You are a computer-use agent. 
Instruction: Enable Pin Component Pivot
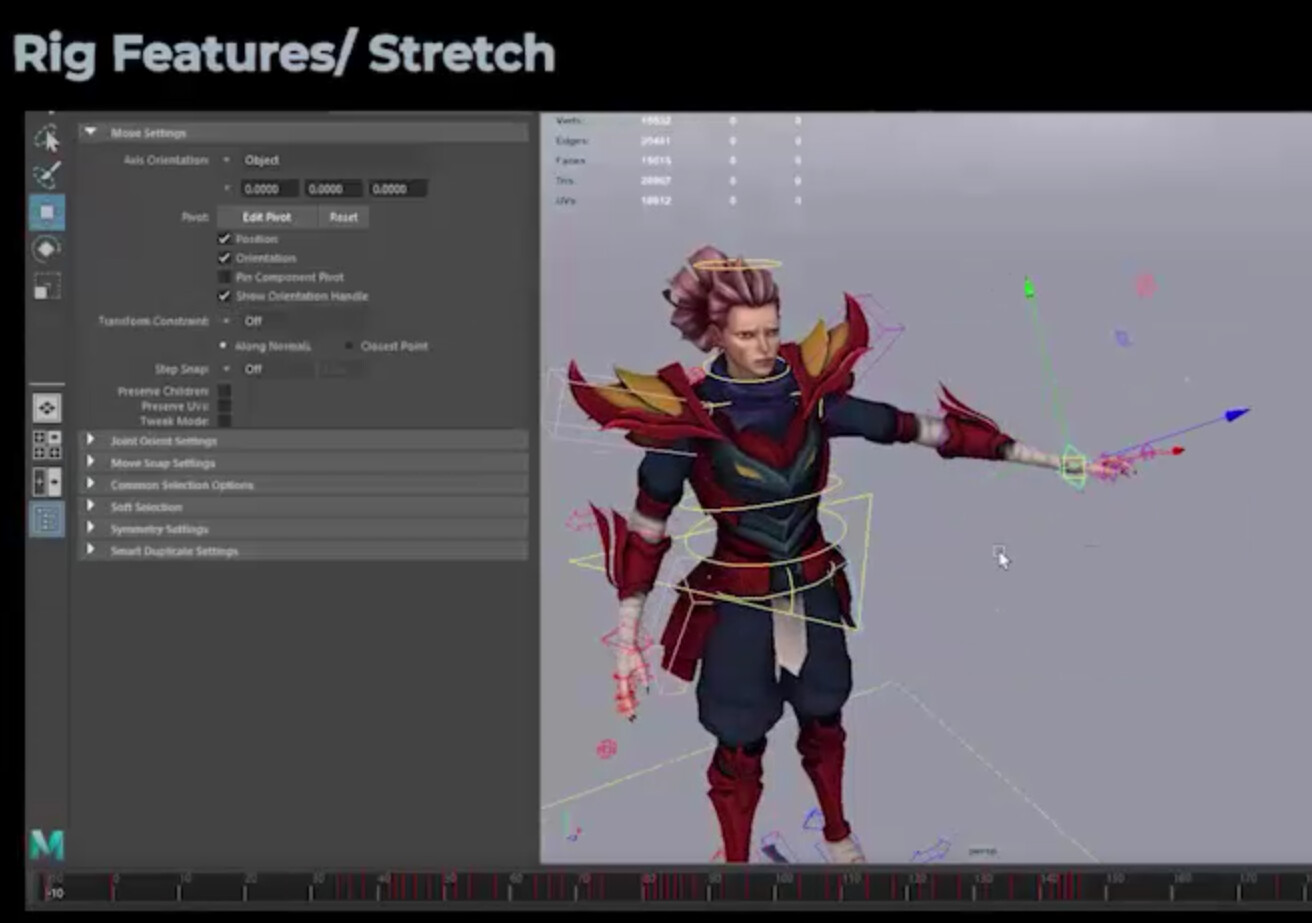click(224, 277)
